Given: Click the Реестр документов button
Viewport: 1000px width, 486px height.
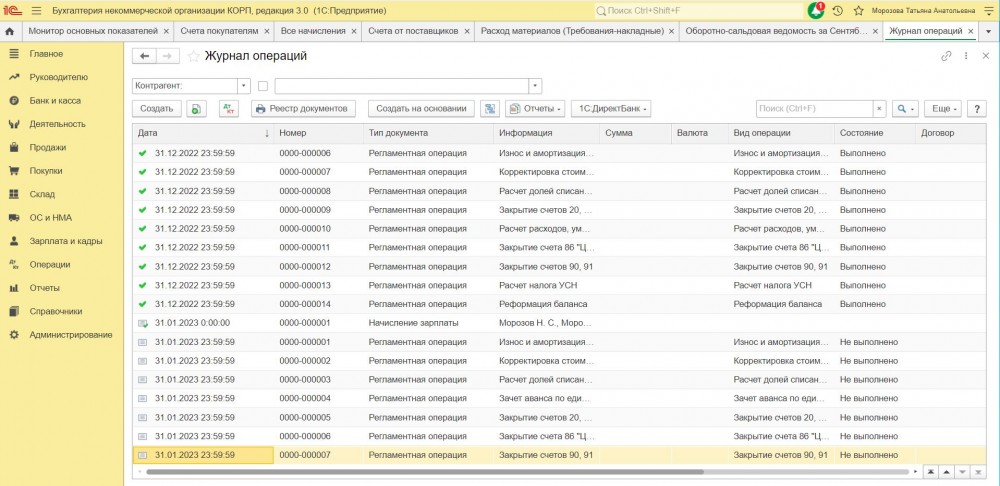Looking at the screenshot, I should 302,108.
